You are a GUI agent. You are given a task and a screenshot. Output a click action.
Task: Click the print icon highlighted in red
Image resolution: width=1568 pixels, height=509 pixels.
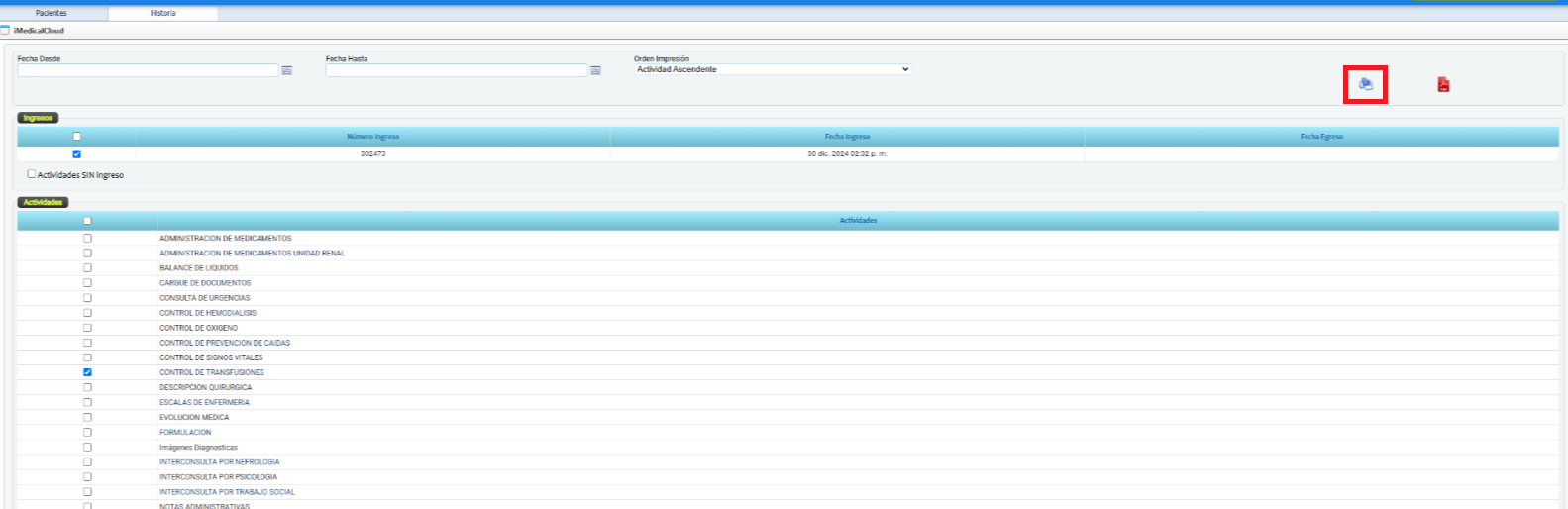(x=1365, y=84)
